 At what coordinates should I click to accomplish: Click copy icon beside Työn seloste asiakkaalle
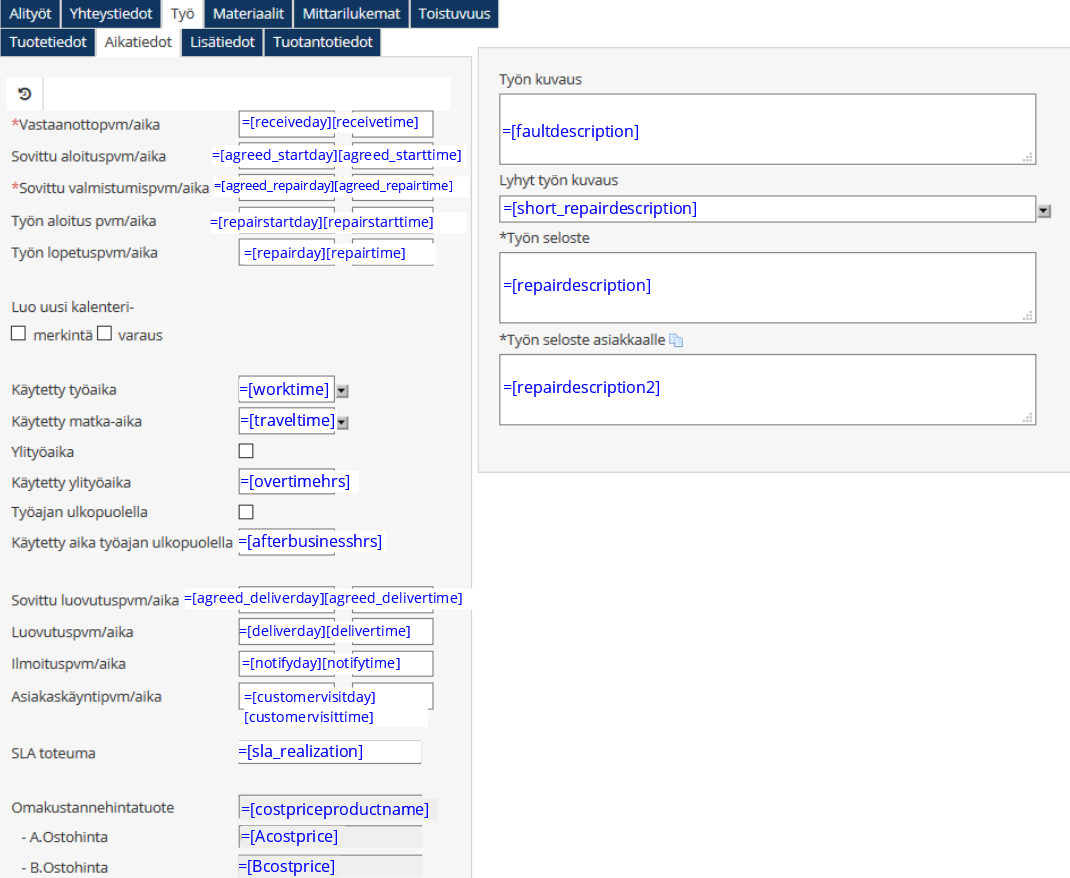676,340
